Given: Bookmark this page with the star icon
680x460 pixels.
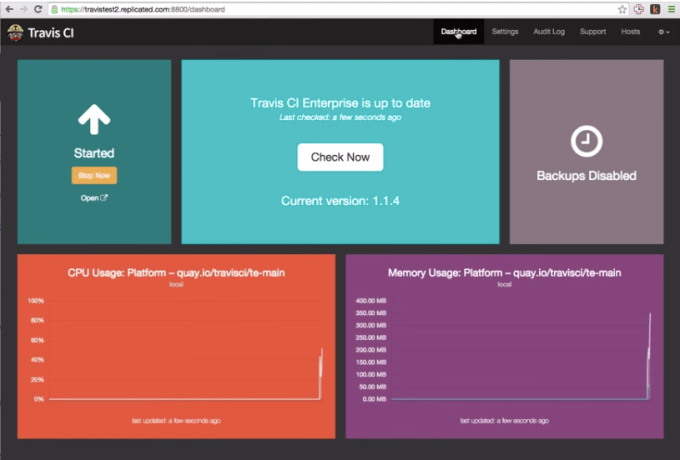Looking at the screenshot, I should click(x=622, y=8).
